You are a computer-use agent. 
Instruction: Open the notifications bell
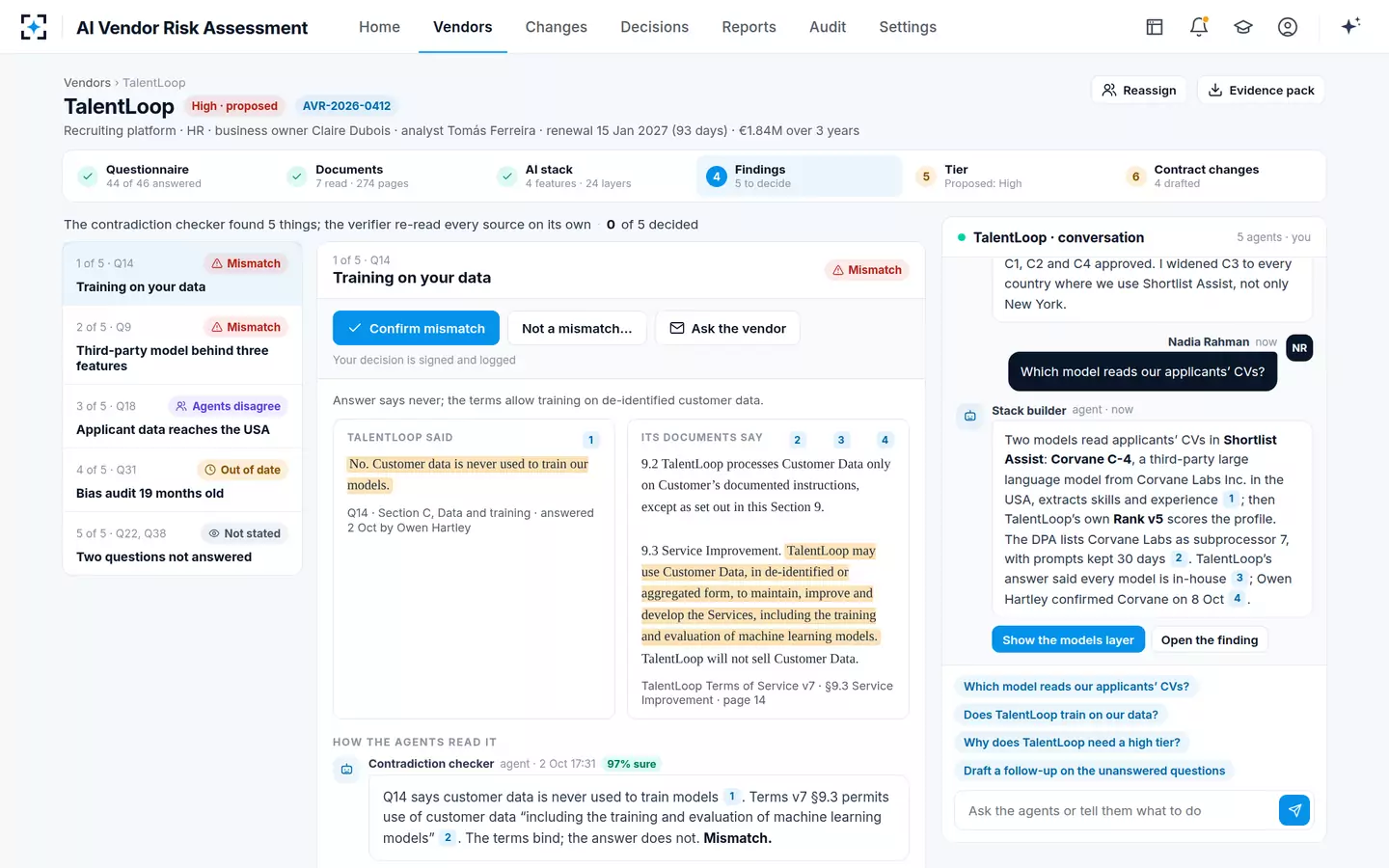[1199, 27]
